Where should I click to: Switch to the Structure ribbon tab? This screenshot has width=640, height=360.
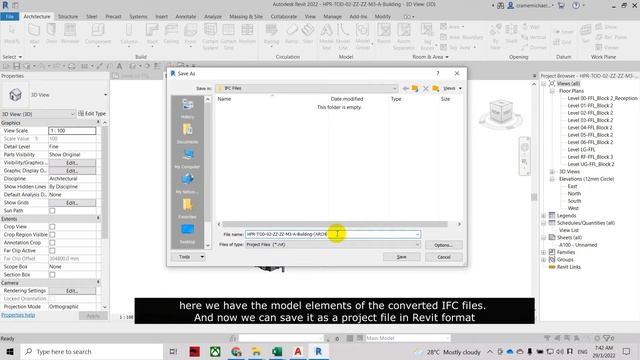tap(68, 16)
